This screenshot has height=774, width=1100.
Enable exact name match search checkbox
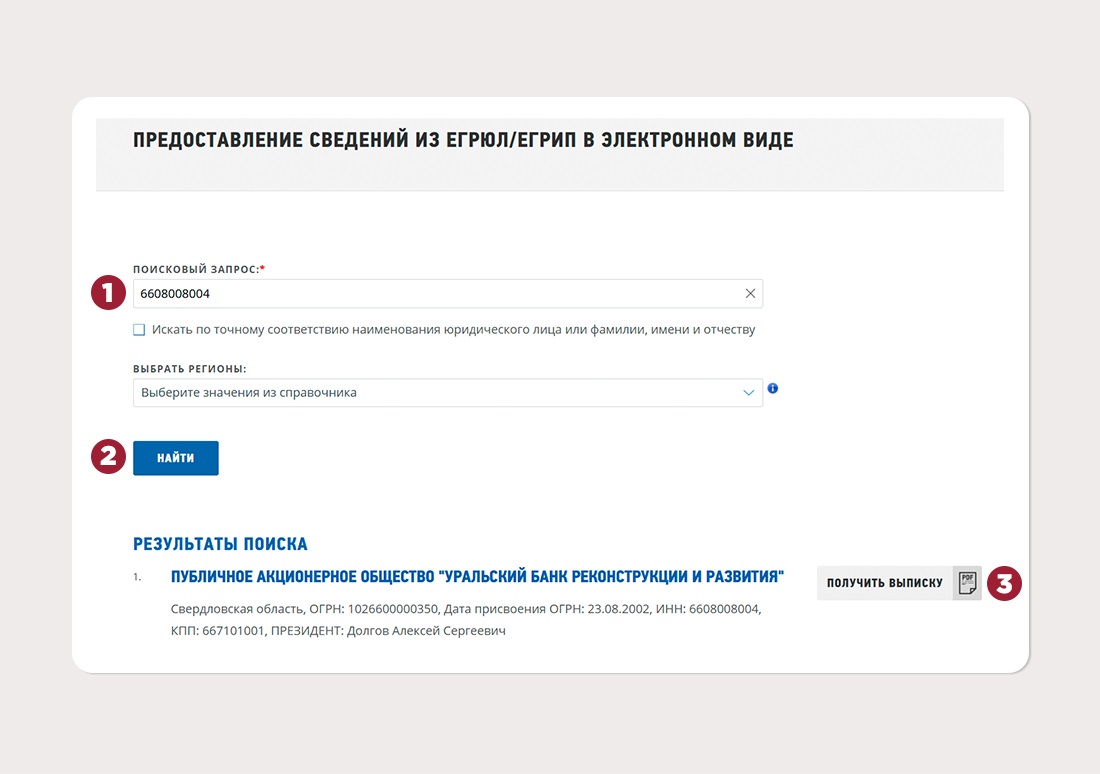click(139, 330)
